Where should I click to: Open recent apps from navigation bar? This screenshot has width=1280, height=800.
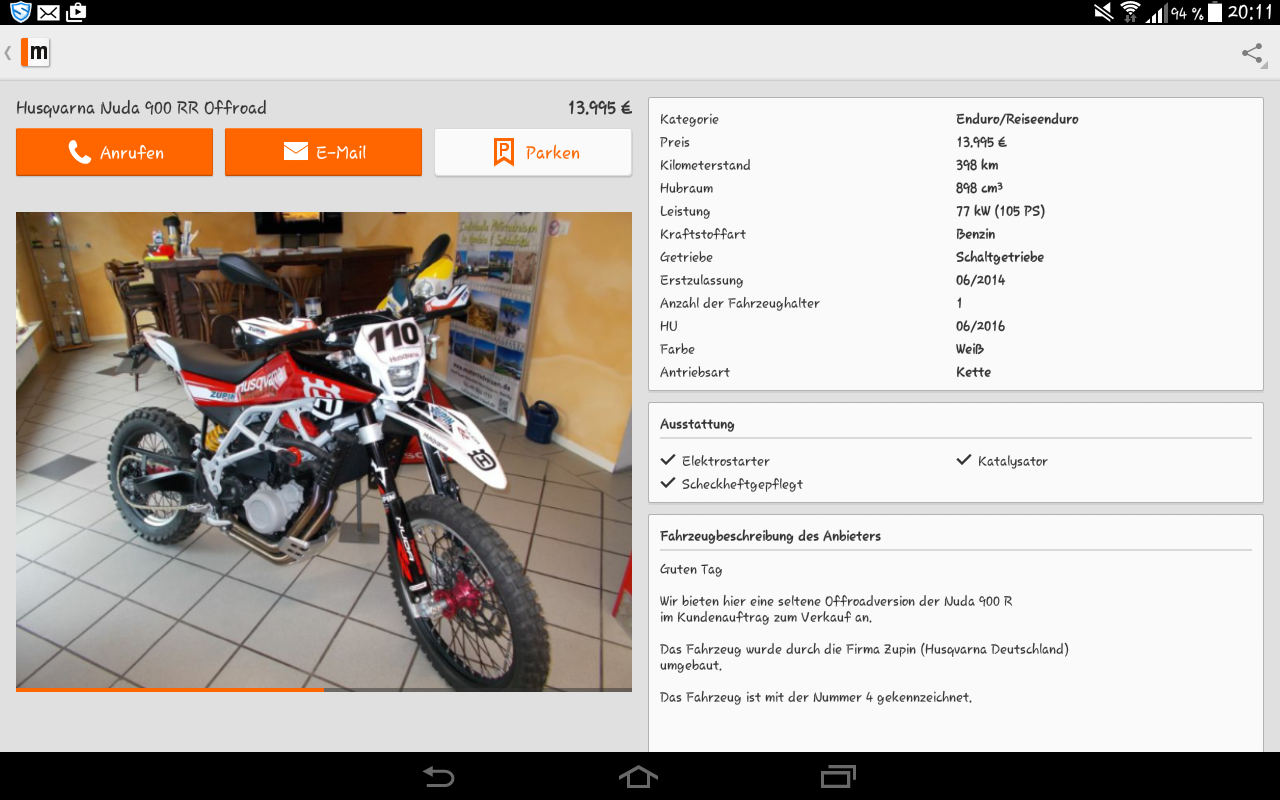[838, 776]
